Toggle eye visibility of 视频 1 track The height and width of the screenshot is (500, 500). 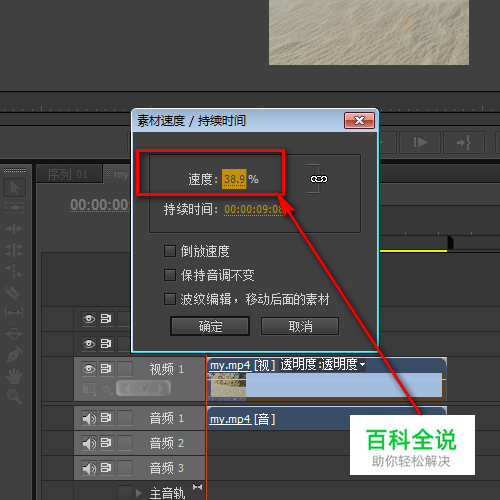[89, 369]
